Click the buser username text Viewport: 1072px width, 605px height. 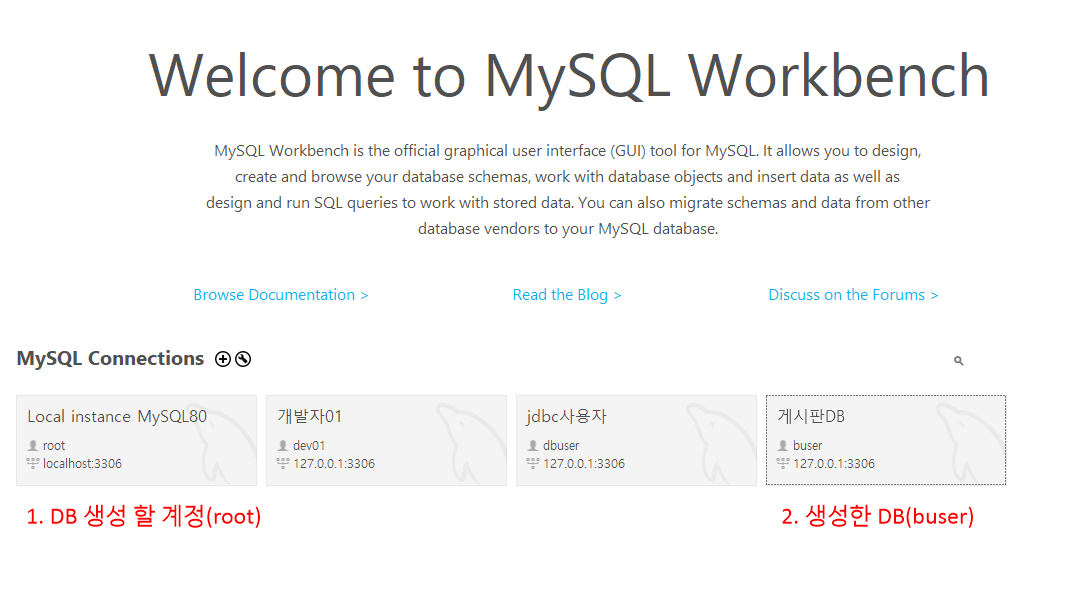(x=807, y=445)
